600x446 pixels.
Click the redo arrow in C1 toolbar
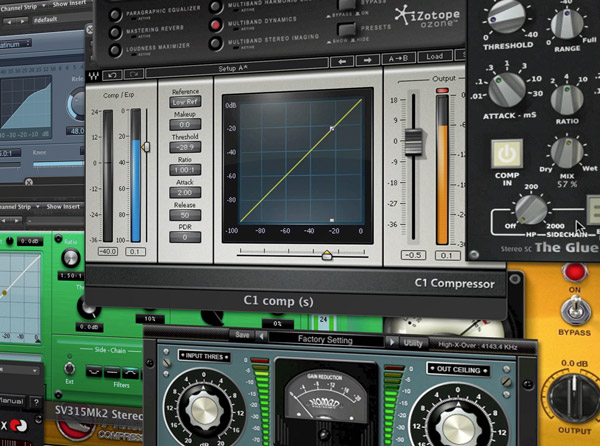click(x=134, y=74)
